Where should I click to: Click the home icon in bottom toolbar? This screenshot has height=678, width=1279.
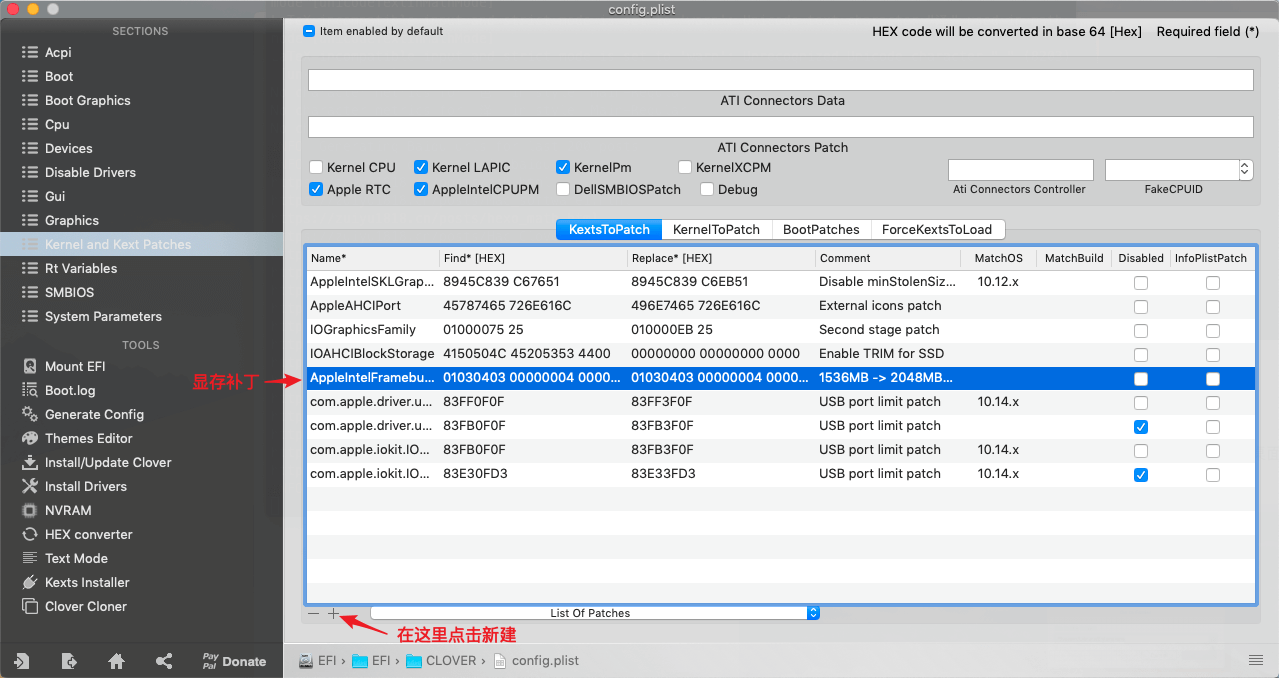pyautogui.click(x=116, y=661)
